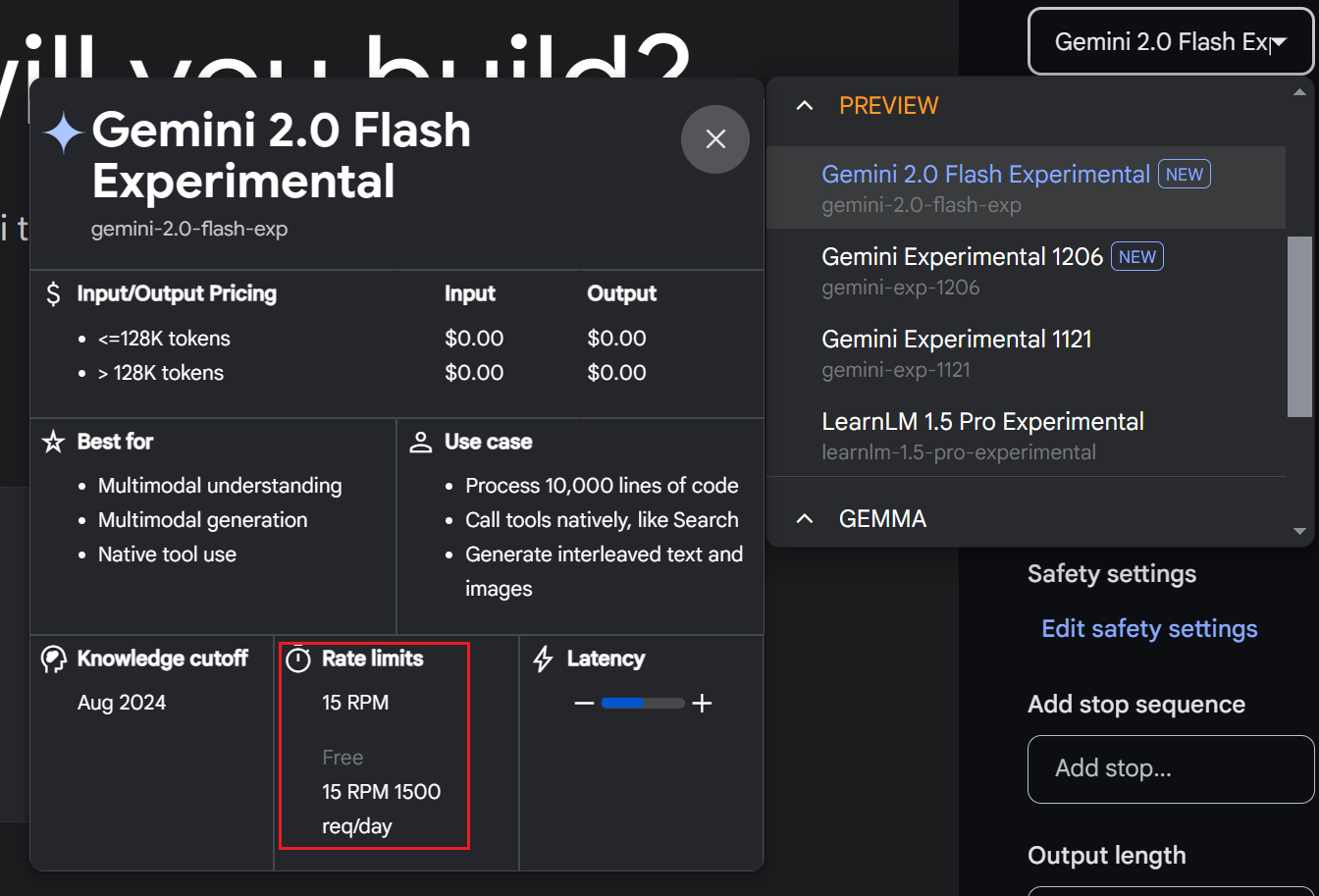
Task: Collapse the PREVIEW models section
Action: (804, 105)
